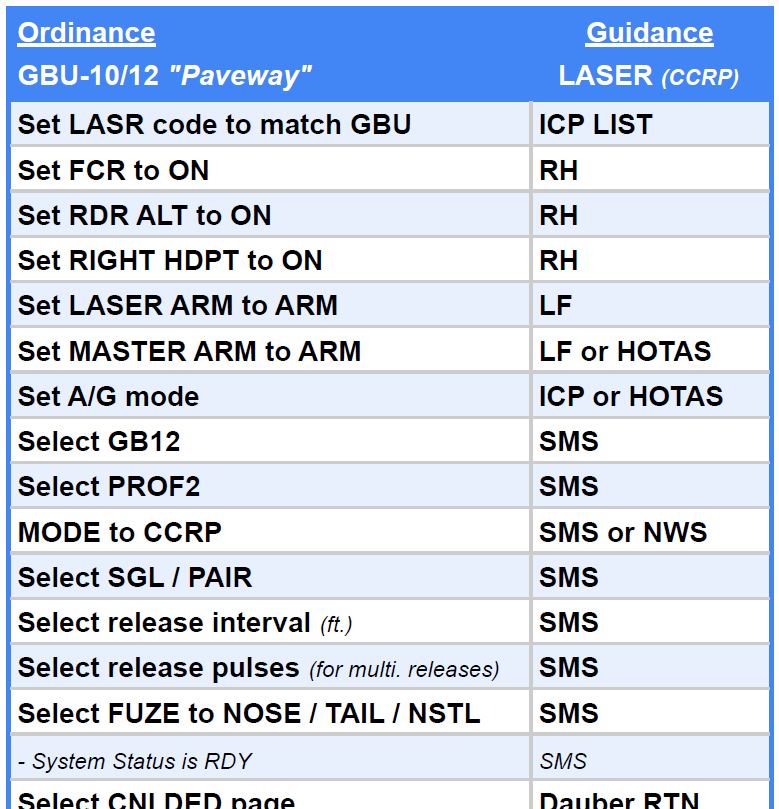Select the "MODE to CCRP" cell
This screenshot has height=809, width=779.
[x=120, y=532]
